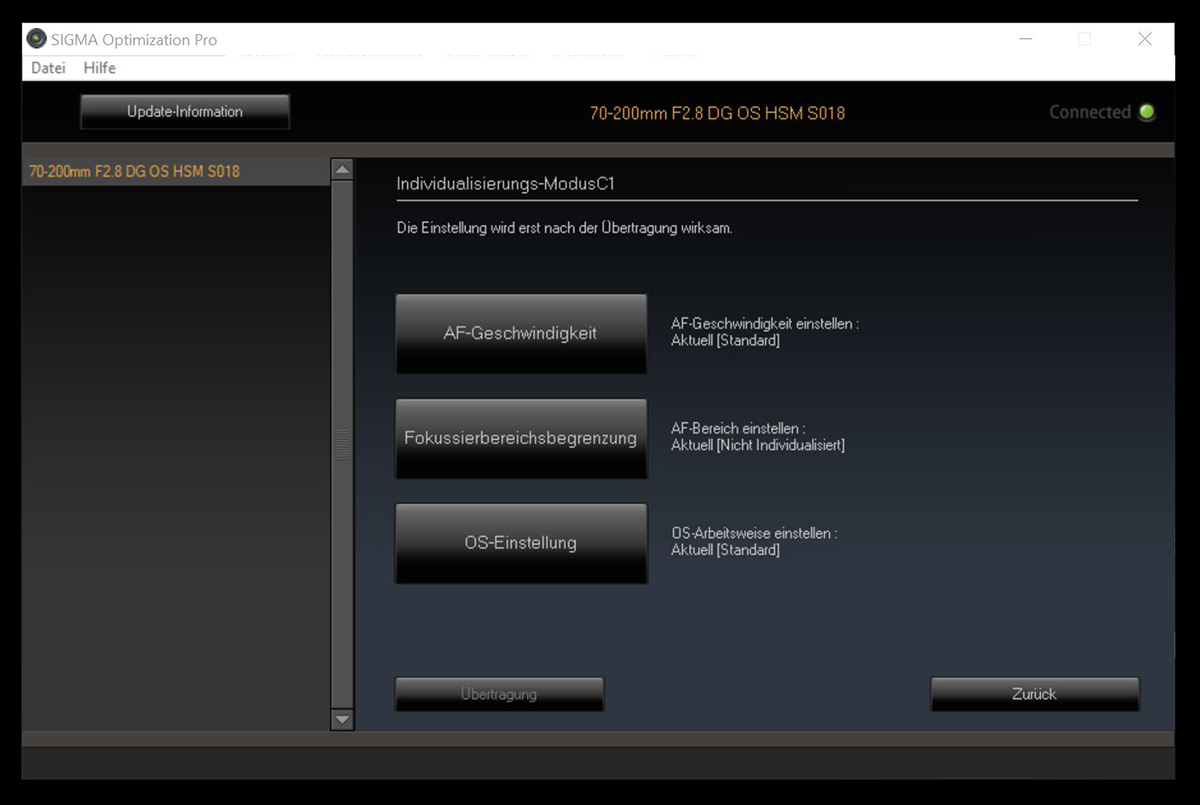Click the lens list scroll down arrow
Image resolution: width=1200 pixels, height=805 pixels.
343,719
